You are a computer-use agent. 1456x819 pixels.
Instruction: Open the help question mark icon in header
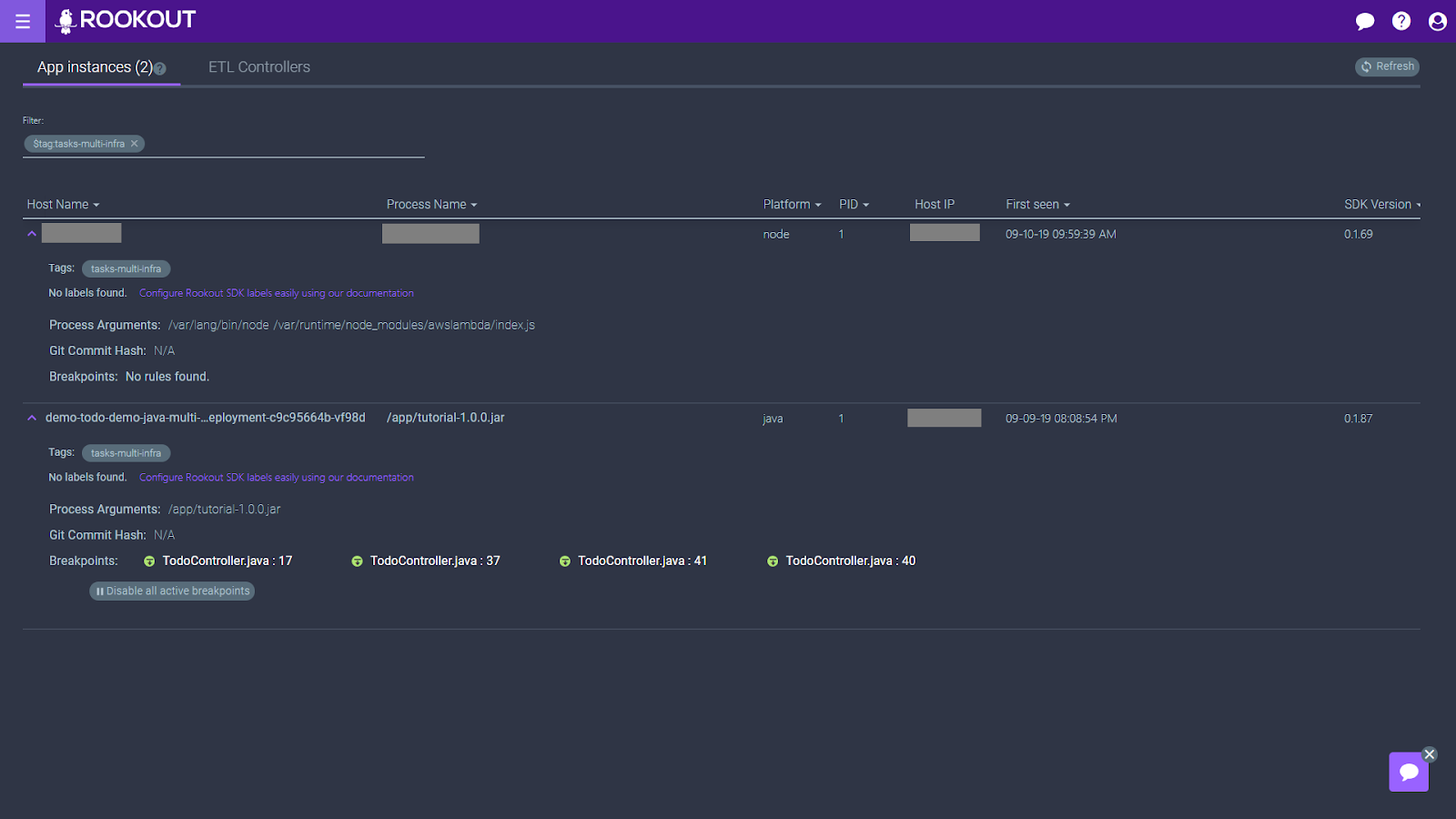pyautogui.click(x=1401, y=21)
